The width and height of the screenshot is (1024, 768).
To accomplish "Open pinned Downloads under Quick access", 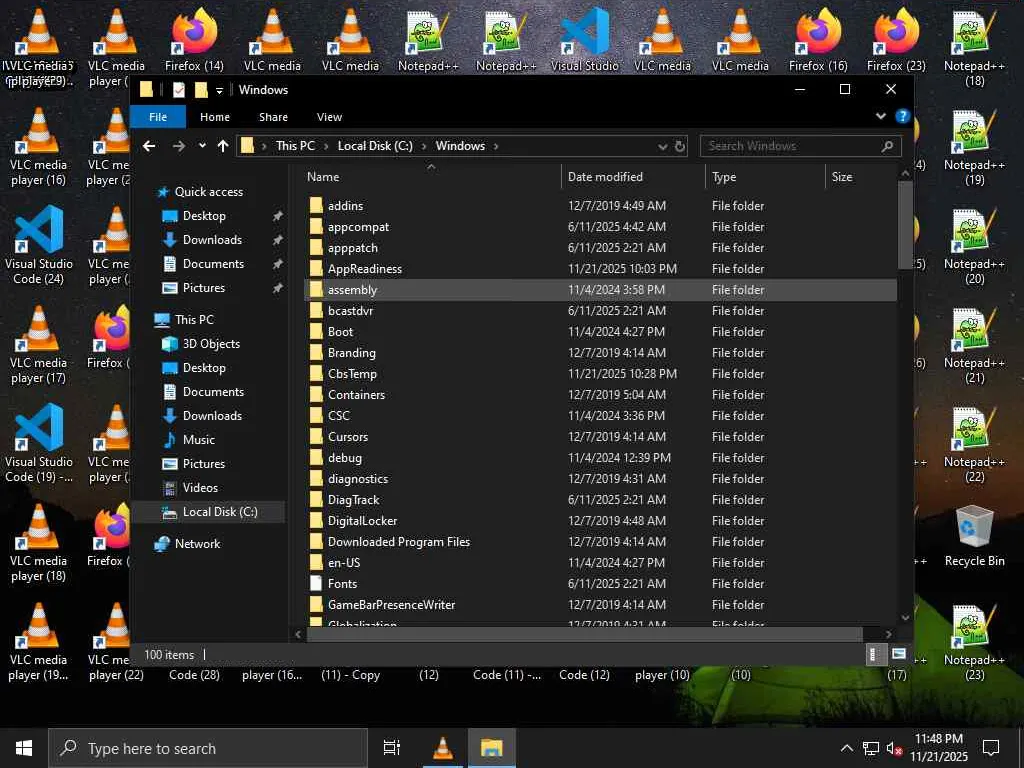I will pyautogui.click(x=212, y=240).
